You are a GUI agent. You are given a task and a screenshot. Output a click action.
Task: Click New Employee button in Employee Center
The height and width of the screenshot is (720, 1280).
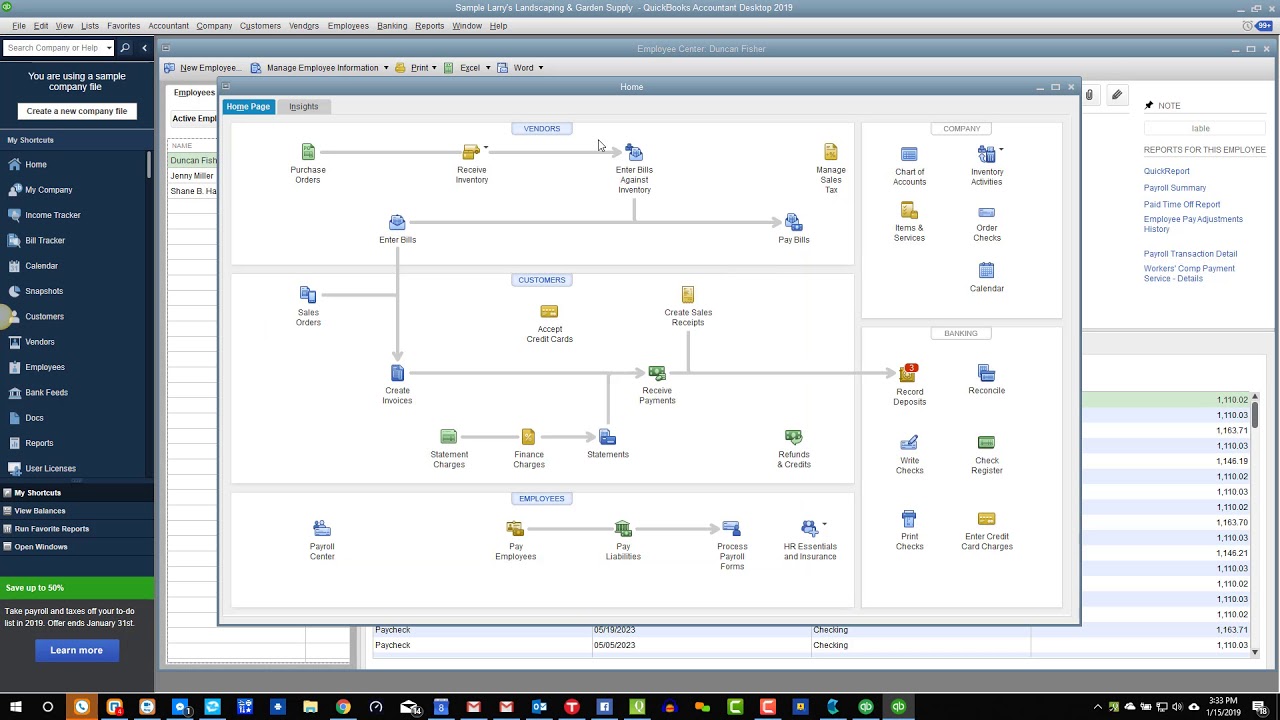(203, 68)
